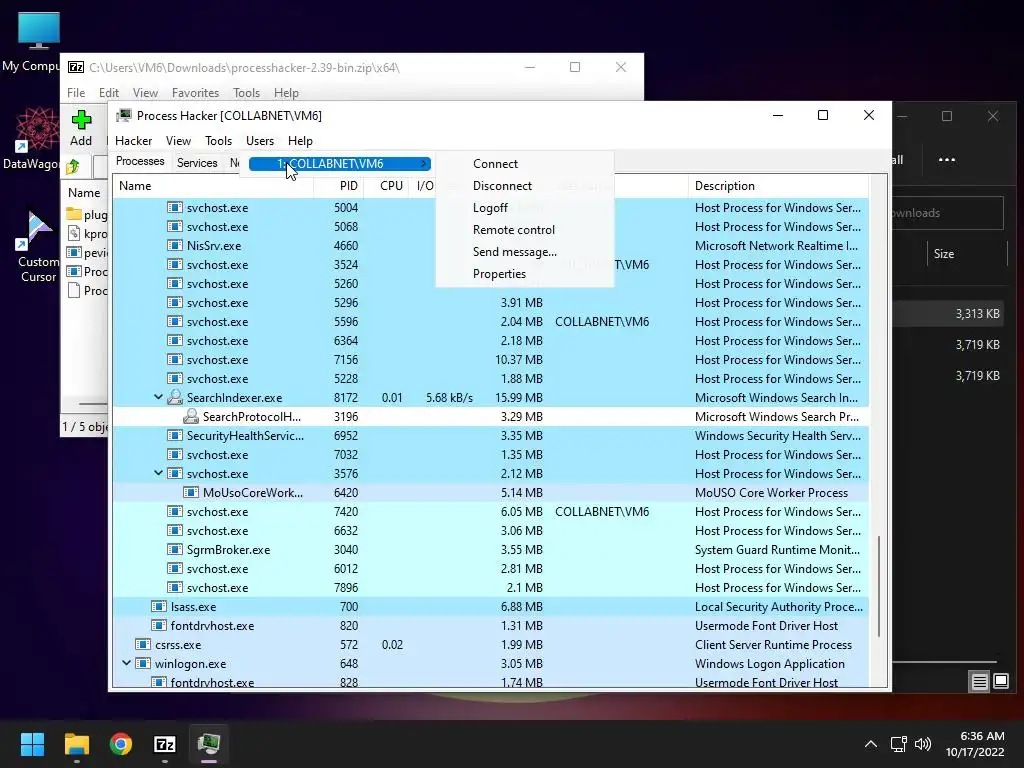1024x768 pixels.
Task: Sort by the Description column header
Action: [778, 186]
